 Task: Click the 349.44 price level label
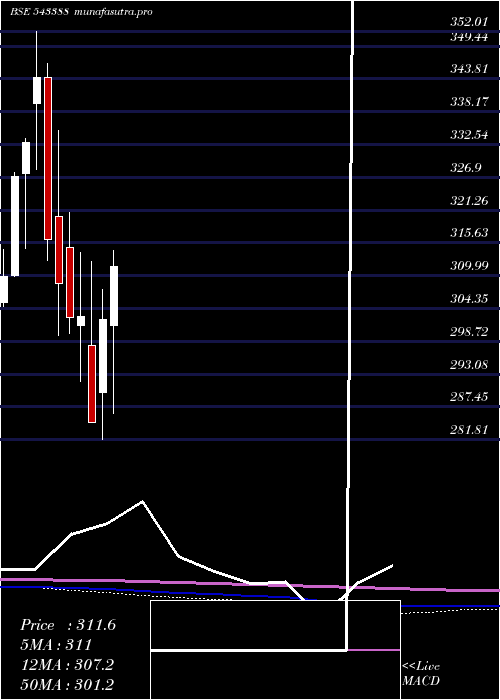(469, 37)
